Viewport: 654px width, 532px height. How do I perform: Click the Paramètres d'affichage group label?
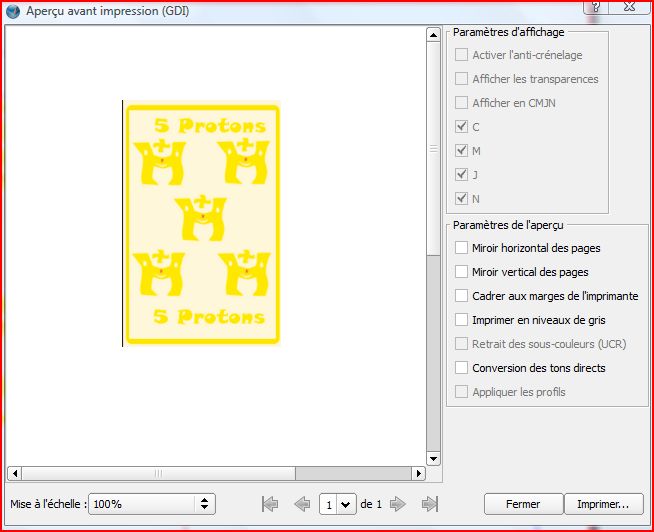tap(508, 32)
